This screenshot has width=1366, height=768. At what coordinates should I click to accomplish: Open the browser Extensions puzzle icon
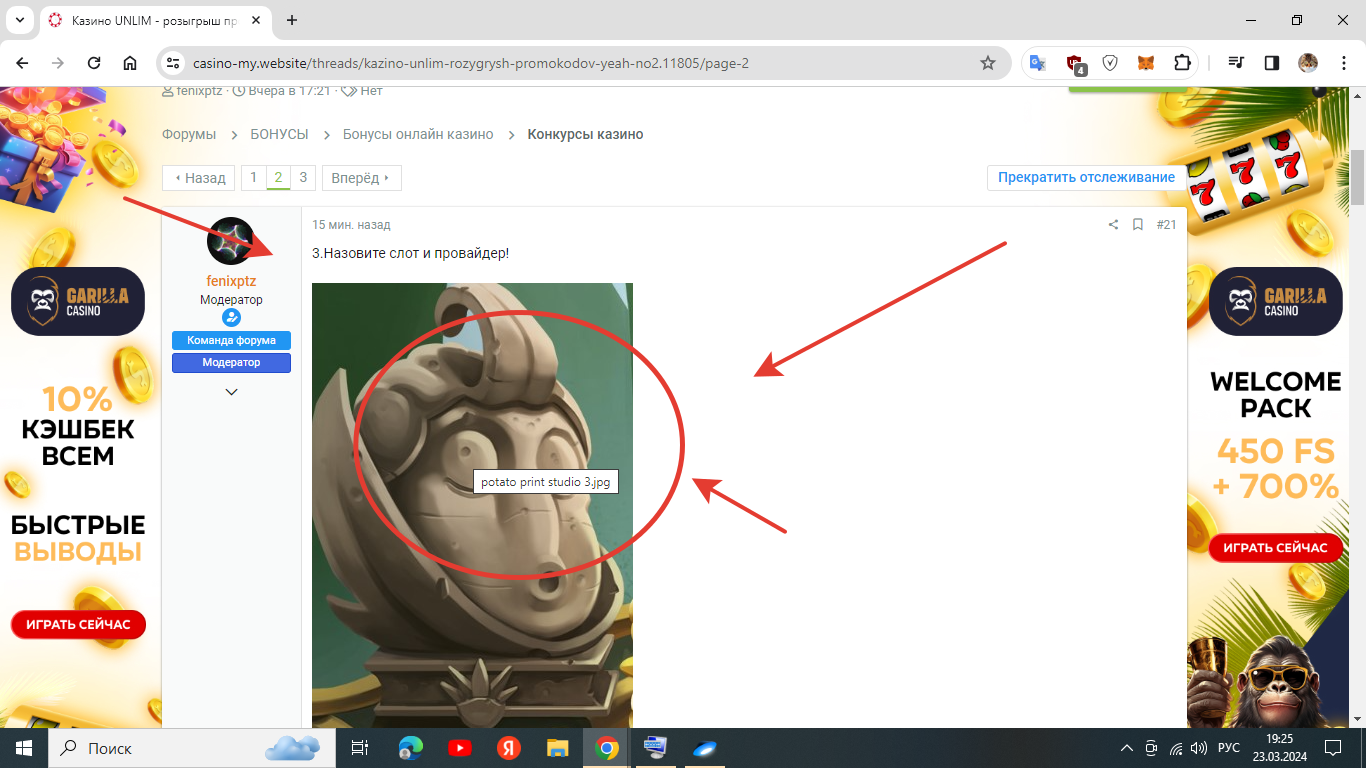[1182, 63]
